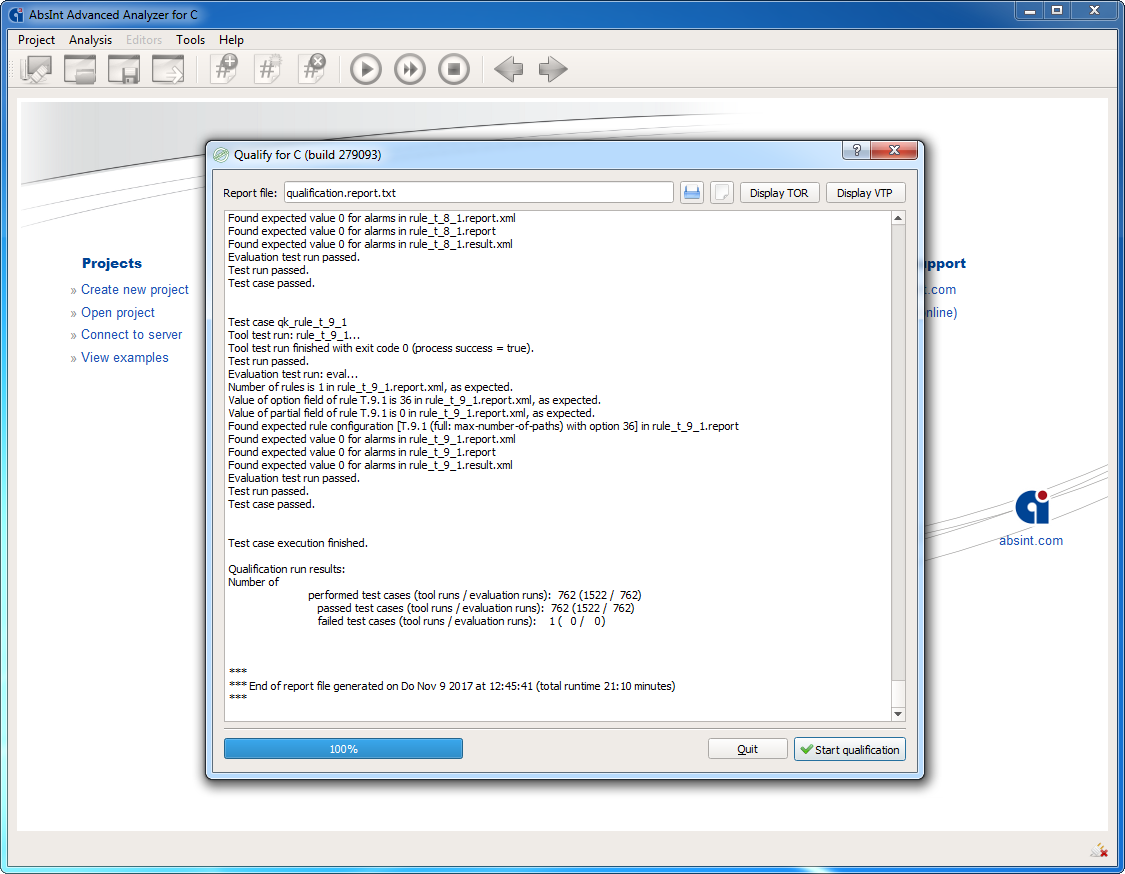1125x874 pixels.
Task: Click the "passed test cases" results line
Action: 476,608
